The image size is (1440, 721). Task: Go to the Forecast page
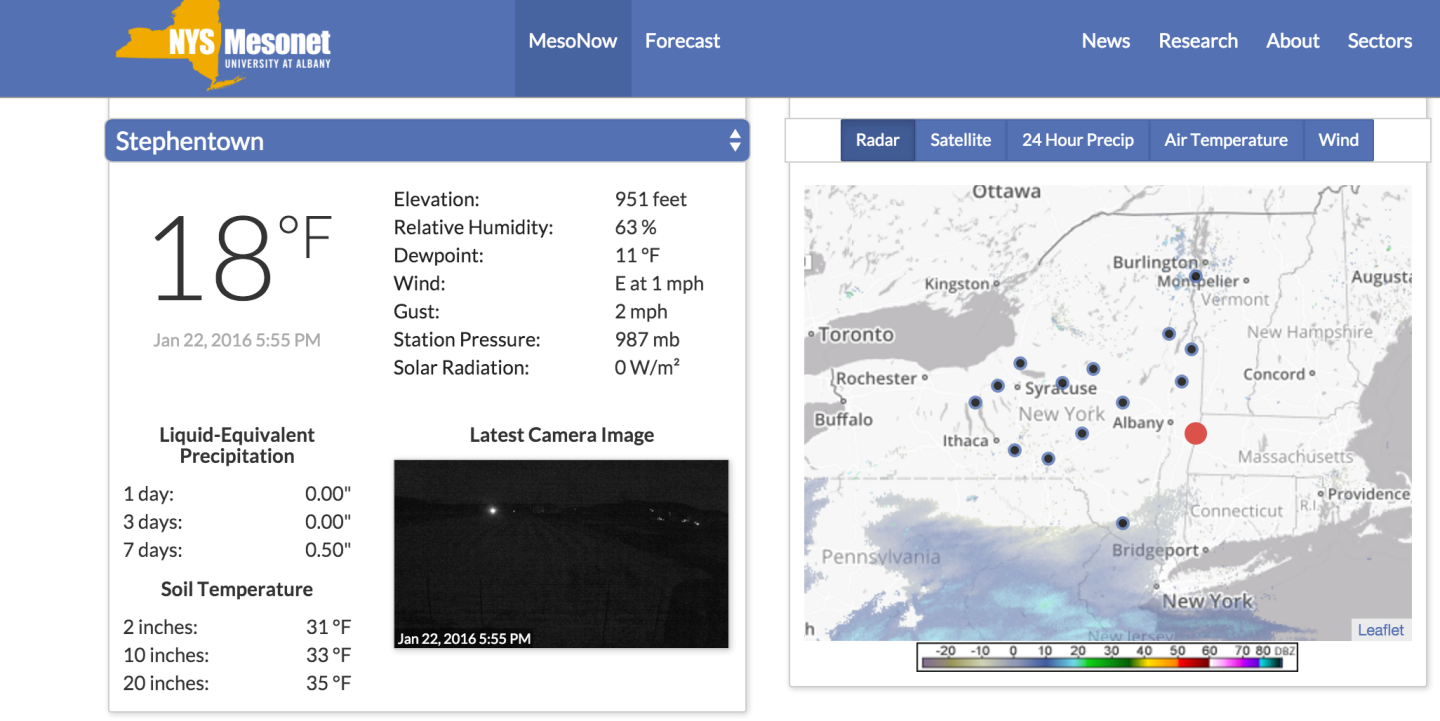(682, 41)
